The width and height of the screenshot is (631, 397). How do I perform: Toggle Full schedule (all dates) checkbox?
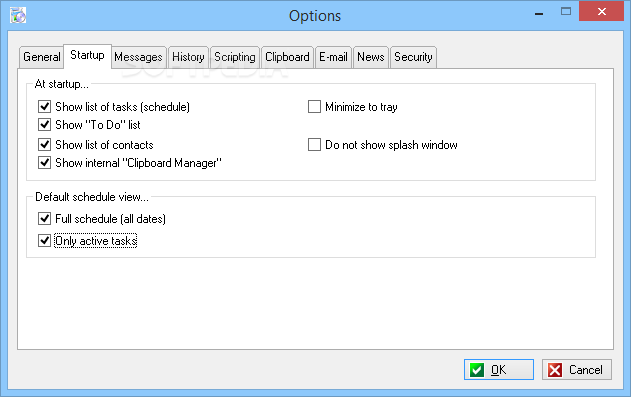(44, 218)
